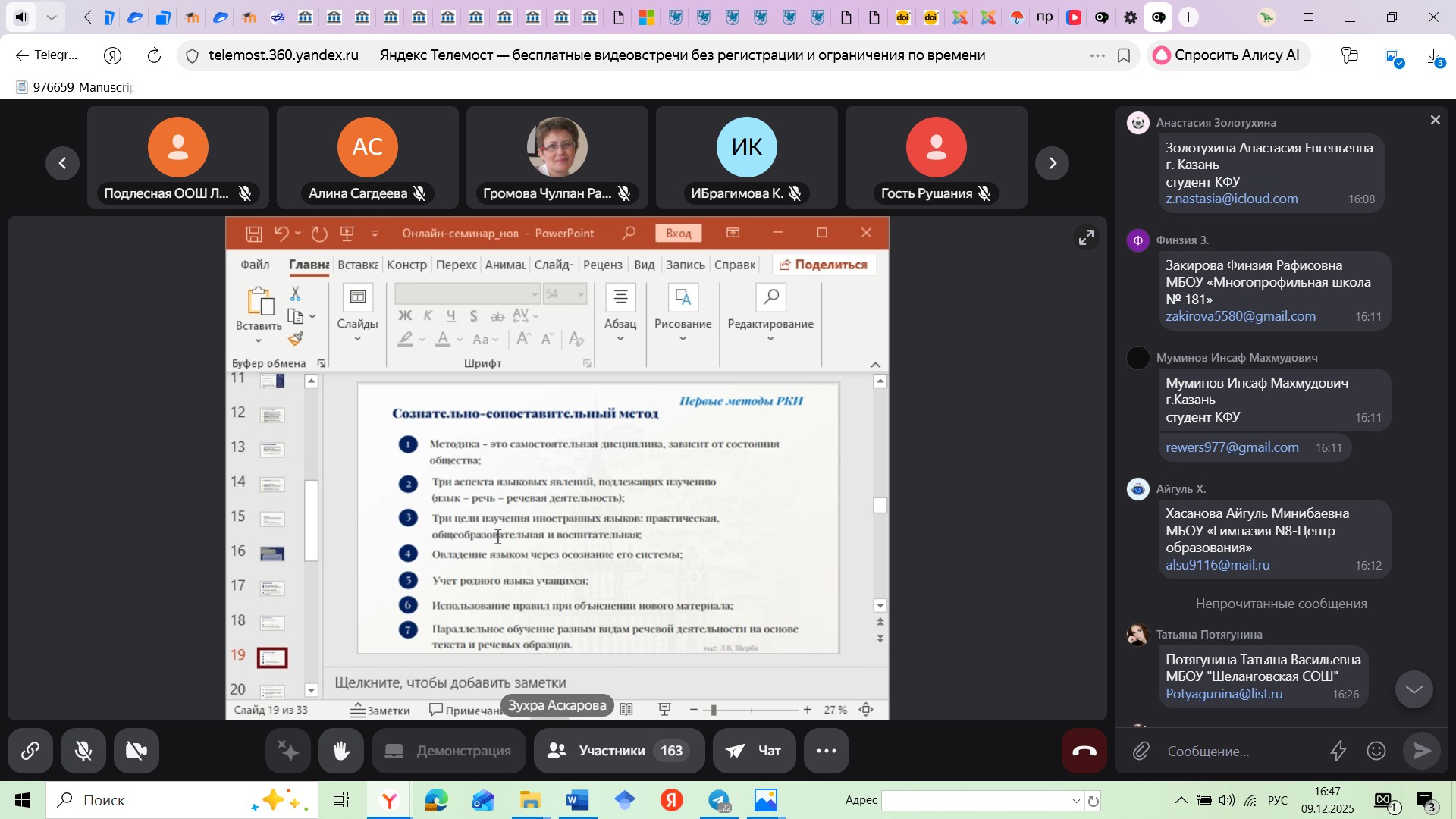Open the Участники 163 participants list
The image size is (1456, 819).
(619, 752)
